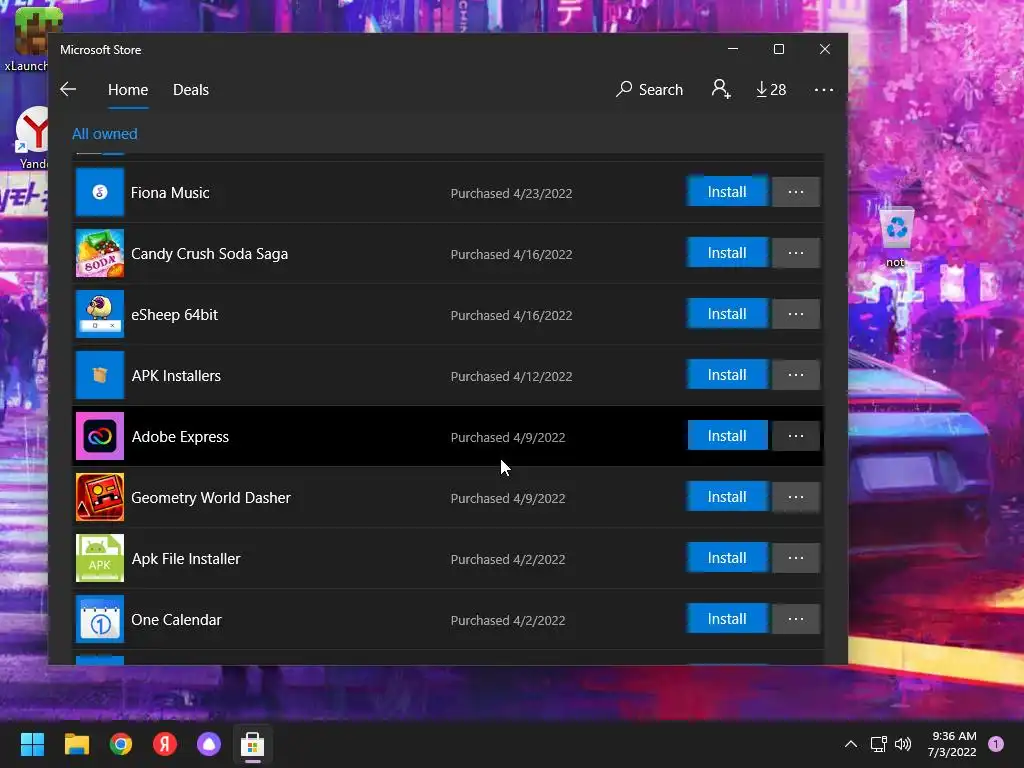Click the APK Installers app icon
This screenshot has width=1024, height=768.
tap(100, 375)
